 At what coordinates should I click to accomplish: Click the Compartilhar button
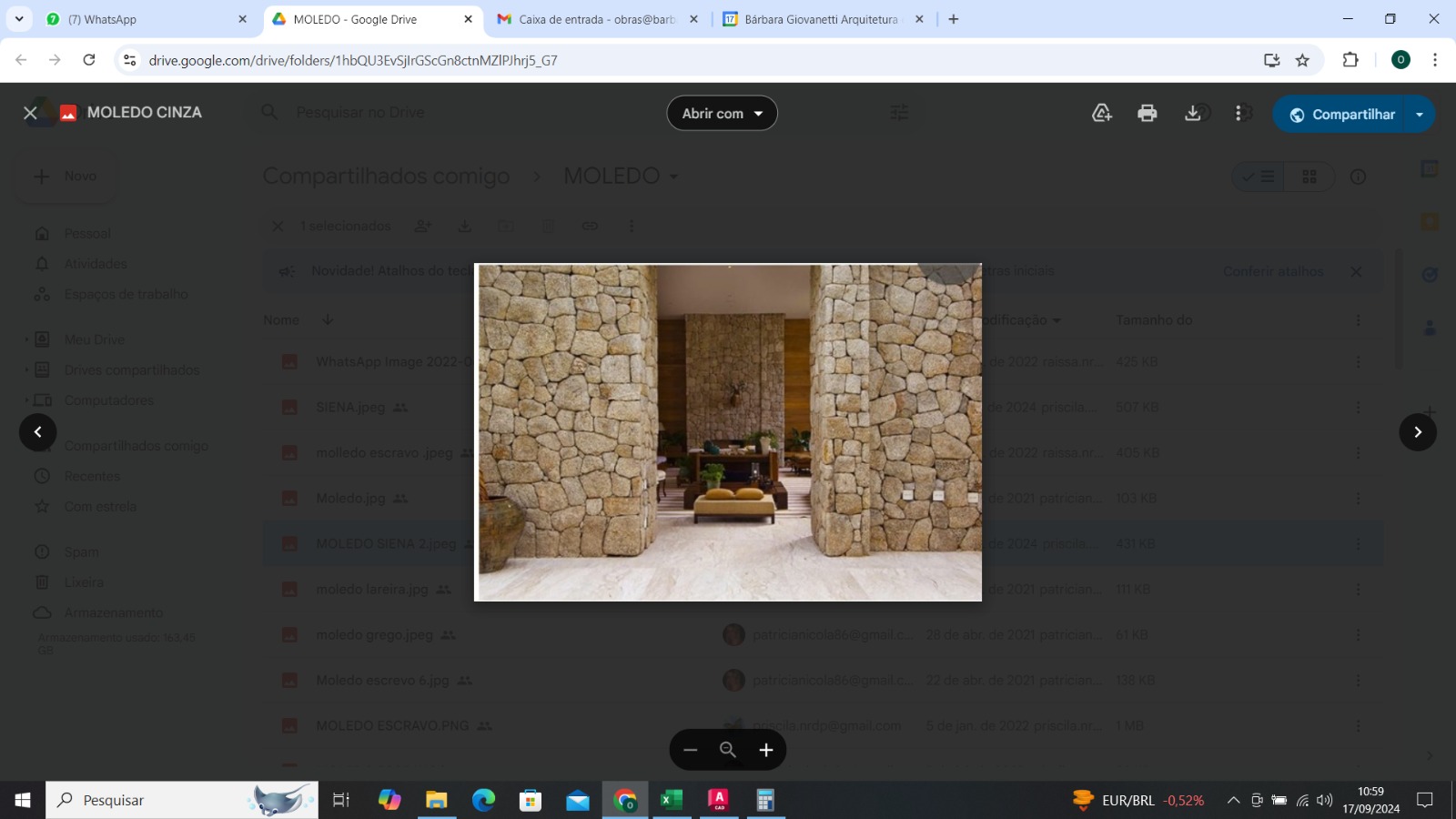coord(1342,115)
